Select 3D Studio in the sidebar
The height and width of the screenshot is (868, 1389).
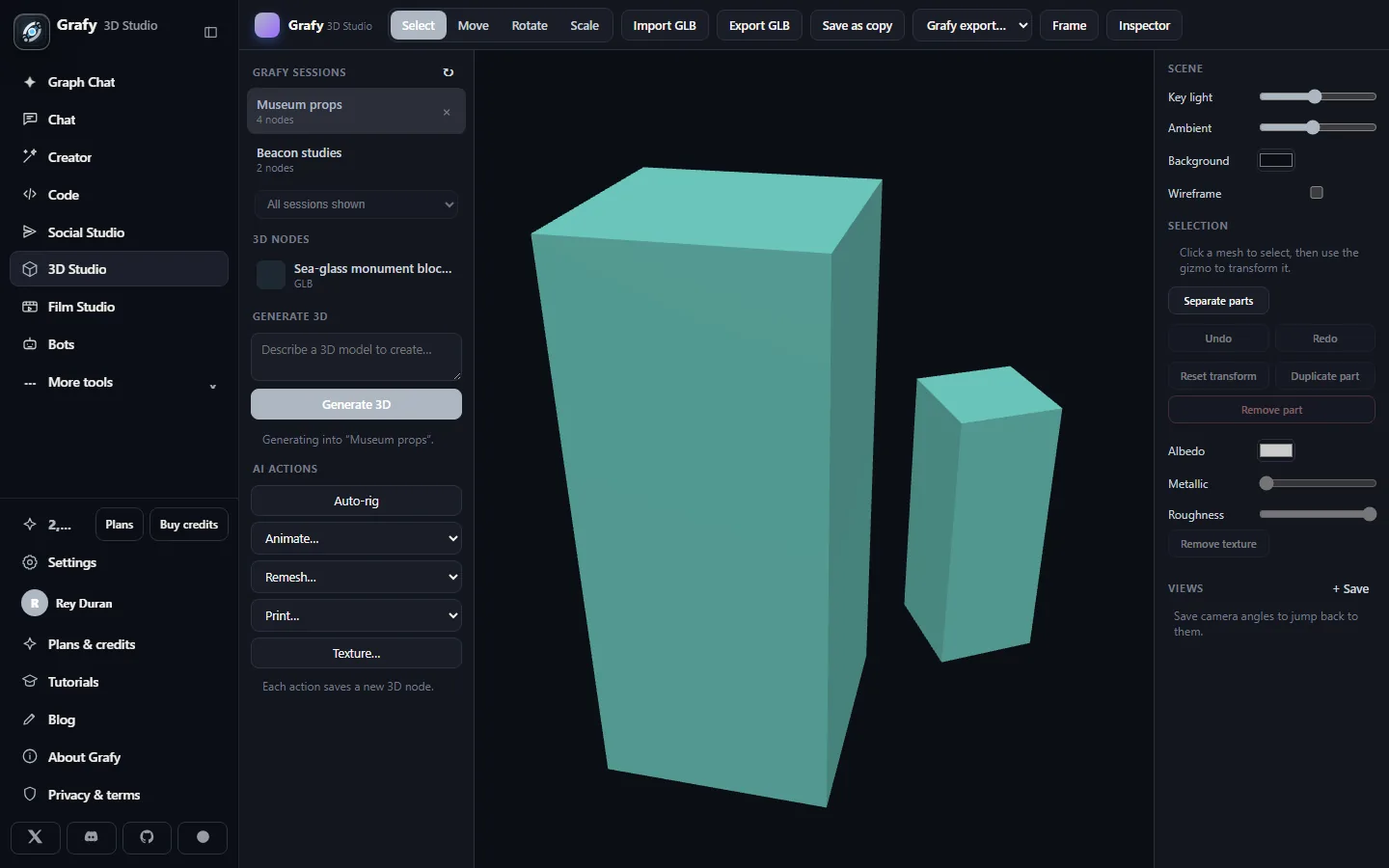(x=119, y=269)
